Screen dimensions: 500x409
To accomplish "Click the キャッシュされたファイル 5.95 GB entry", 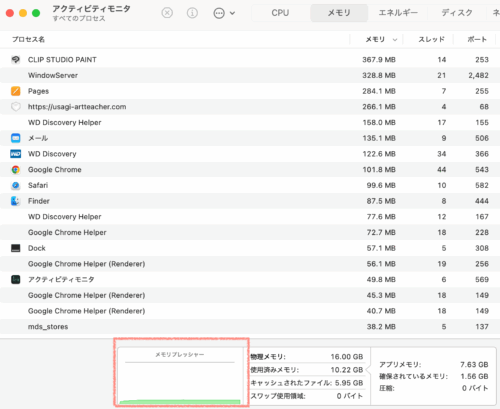I will coord(307,383).
